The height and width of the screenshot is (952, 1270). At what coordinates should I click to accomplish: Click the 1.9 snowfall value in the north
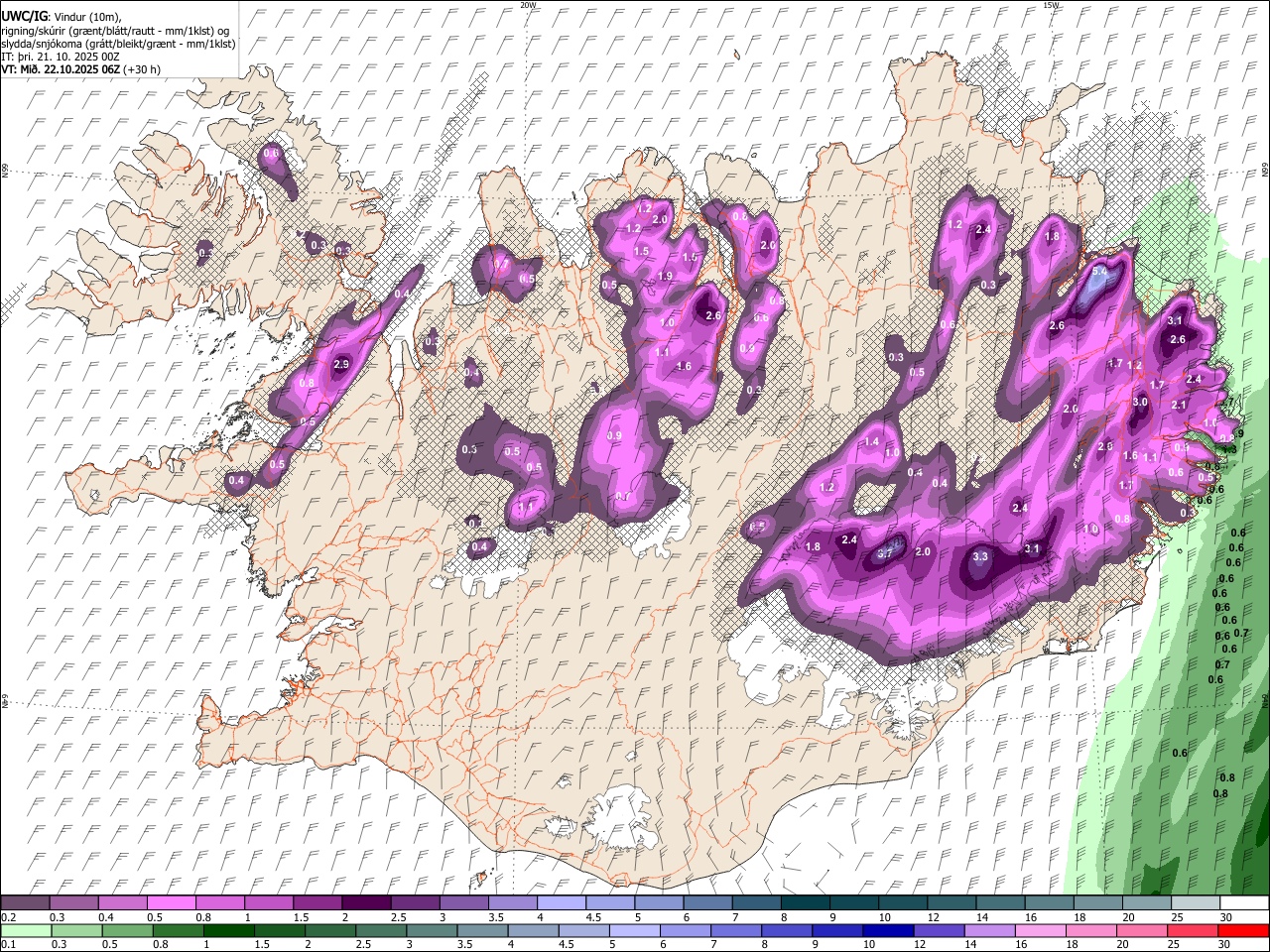(x=665, y=276)
